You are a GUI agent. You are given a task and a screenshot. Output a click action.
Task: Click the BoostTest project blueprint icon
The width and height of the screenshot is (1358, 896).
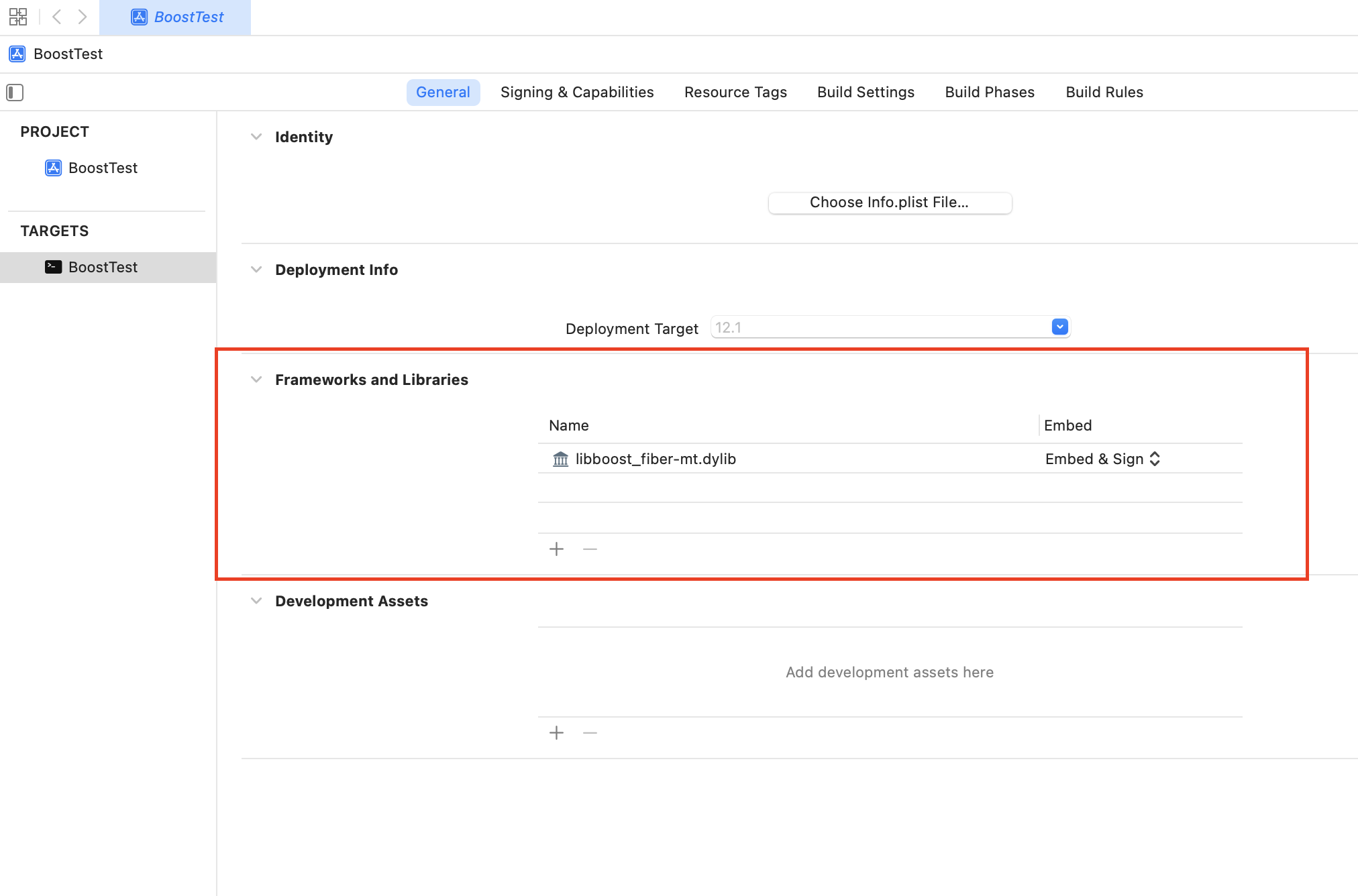tap(53, 168)
